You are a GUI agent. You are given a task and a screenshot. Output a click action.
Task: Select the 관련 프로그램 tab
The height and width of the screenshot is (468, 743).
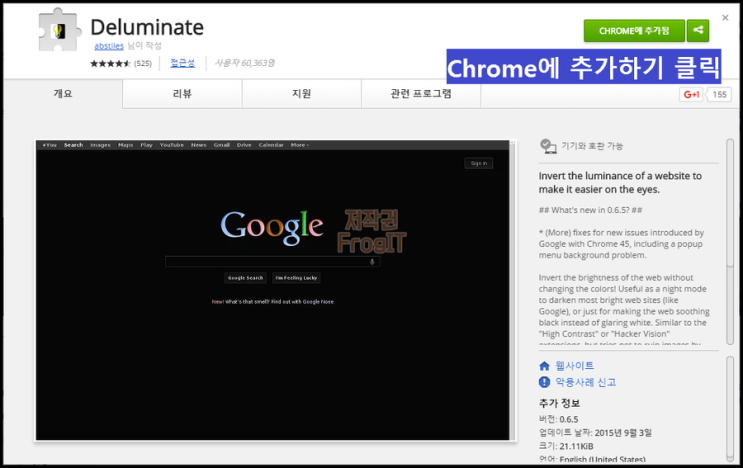tap(420, 94)
